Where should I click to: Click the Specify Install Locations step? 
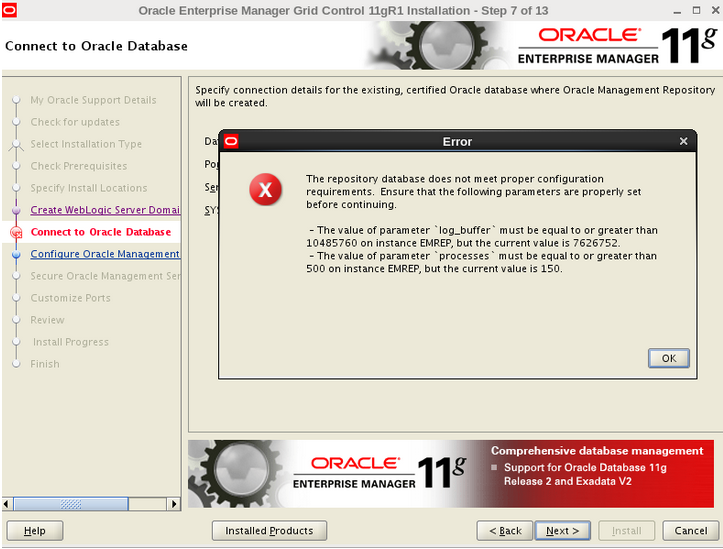coord(89,188)
